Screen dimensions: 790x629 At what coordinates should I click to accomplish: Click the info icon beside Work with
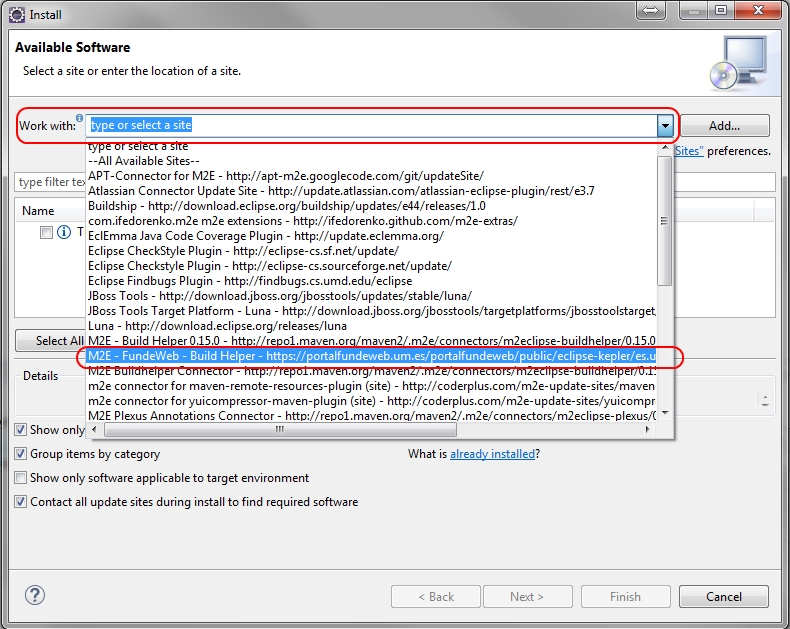tap(80, 118)
